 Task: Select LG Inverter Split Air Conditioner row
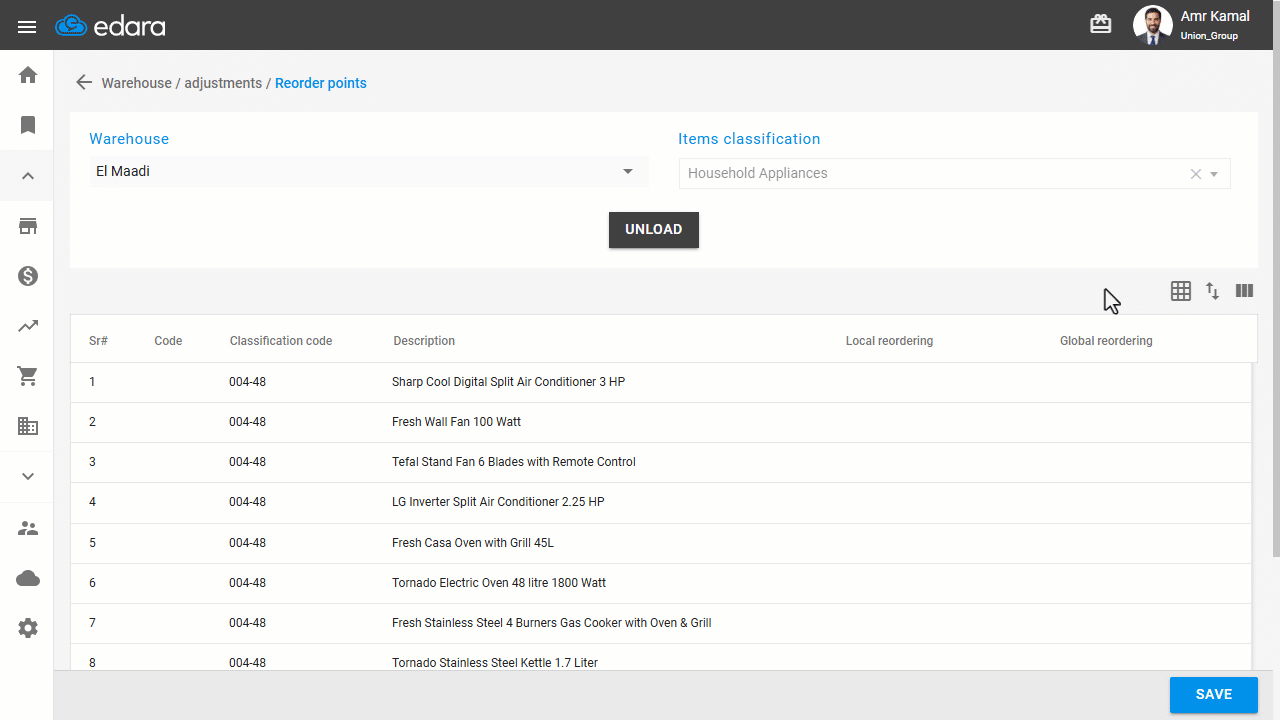point(661,502)
